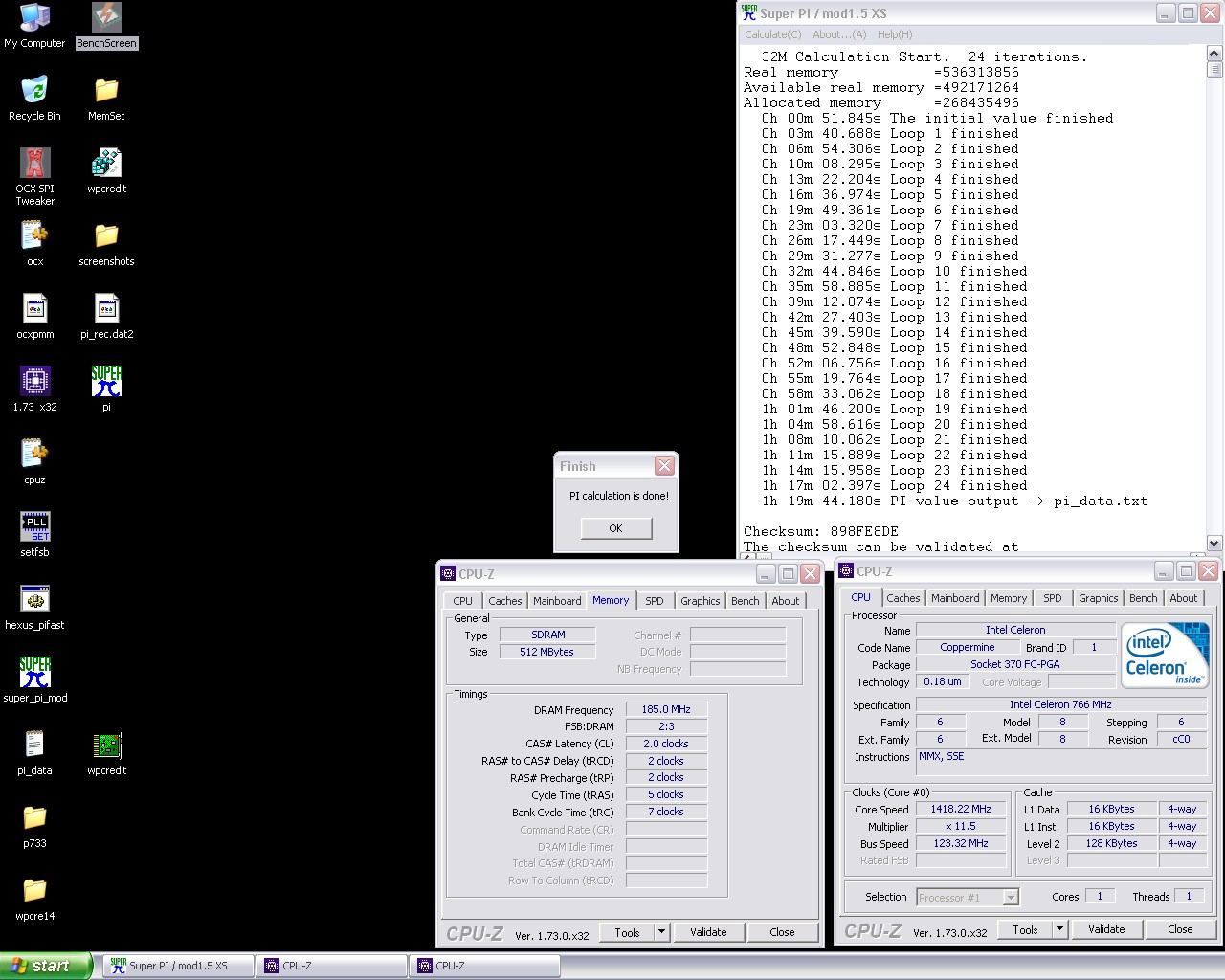This screenshot has width=1225, height=980.
Task: Open the Tools dropdown arrow in processor CPU-Z window
Action: [x=1059, y=929]
